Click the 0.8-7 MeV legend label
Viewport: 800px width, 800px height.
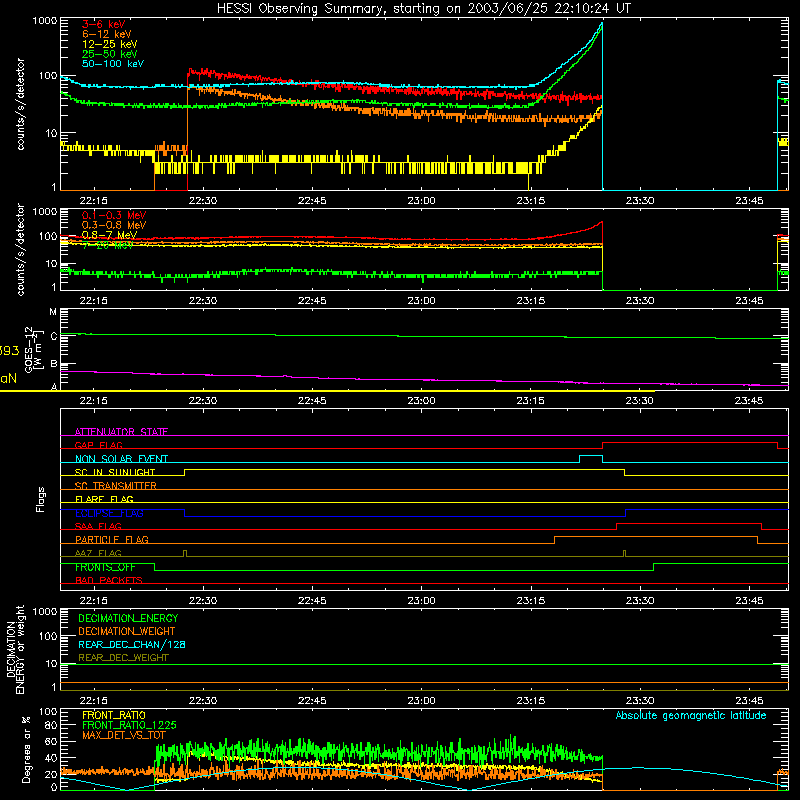tap(109, 235)
